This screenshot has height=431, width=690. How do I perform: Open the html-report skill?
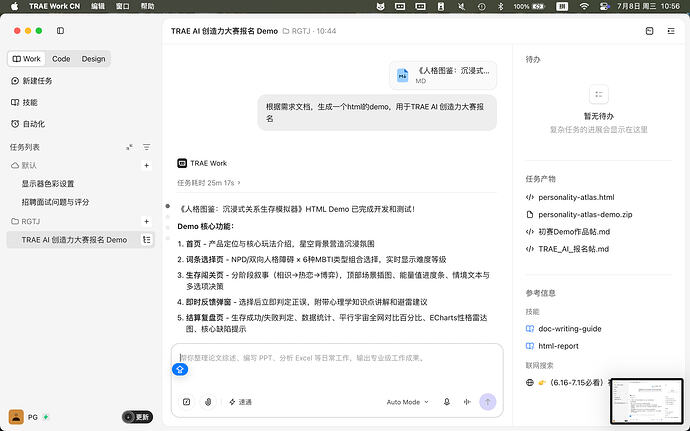pos(552,346)
